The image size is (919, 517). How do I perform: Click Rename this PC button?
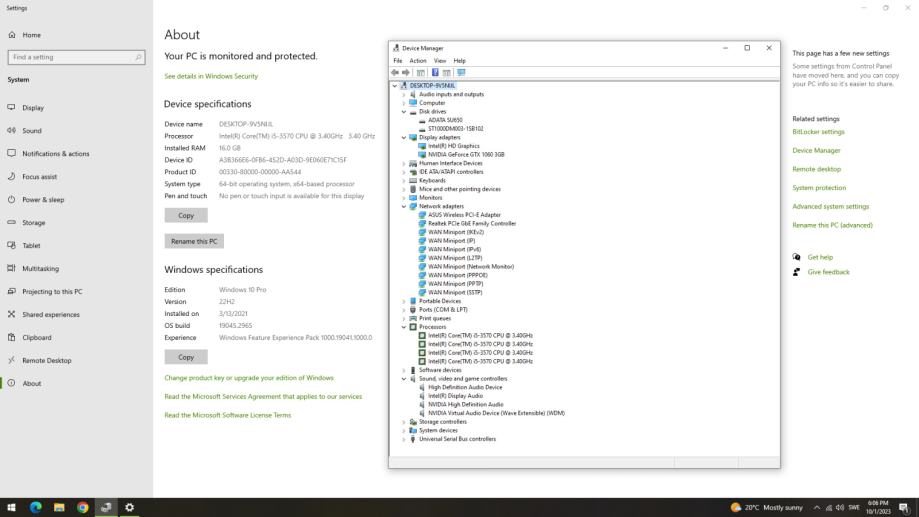point(194,241)
